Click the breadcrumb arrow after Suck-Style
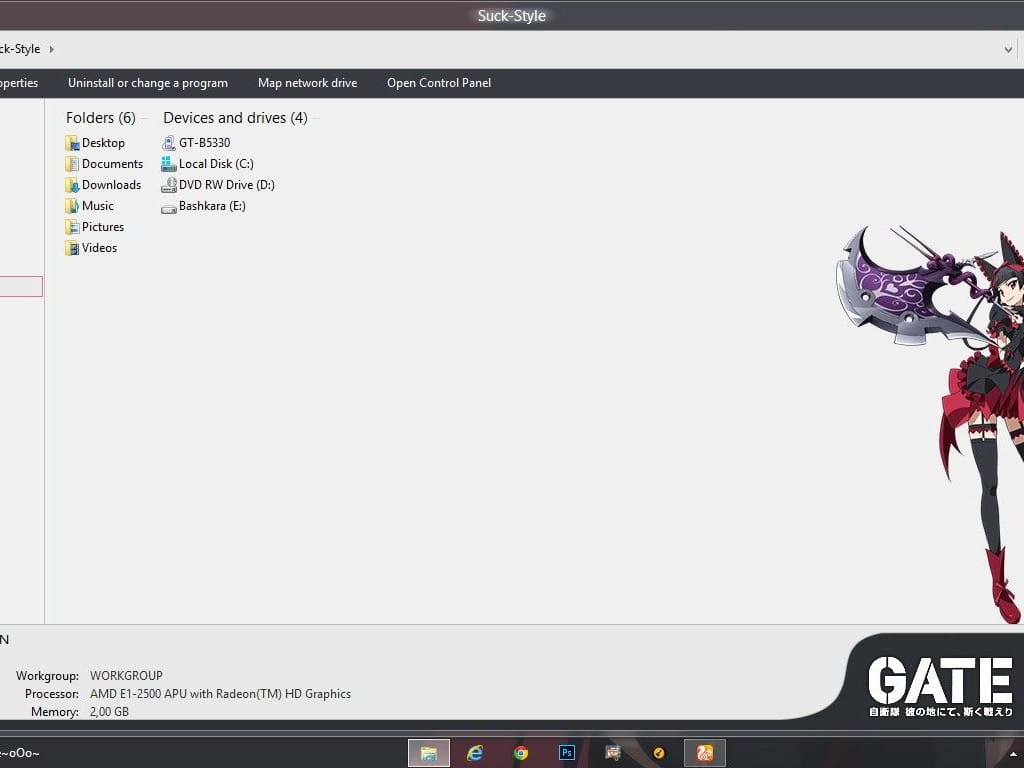Image resolution: width=1024 pixels, height=768 pixels. pyautogui.click(x=52, y=49)
